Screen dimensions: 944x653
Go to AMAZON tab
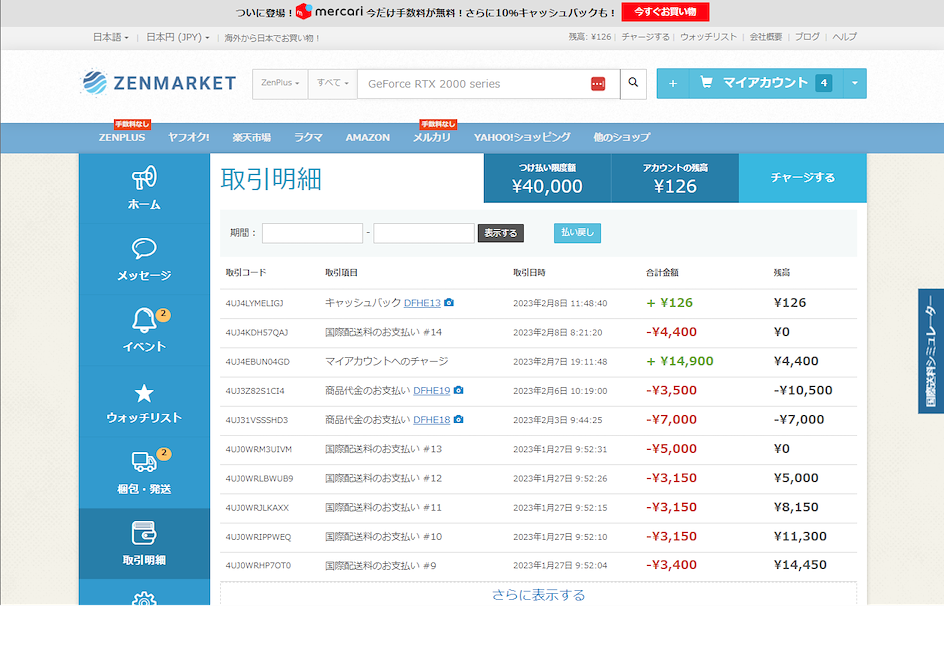367,137
